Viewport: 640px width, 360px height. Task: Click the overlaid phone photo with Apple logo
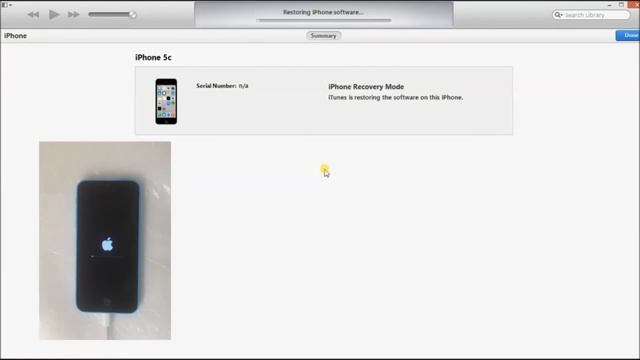click(x=105, y=240)
